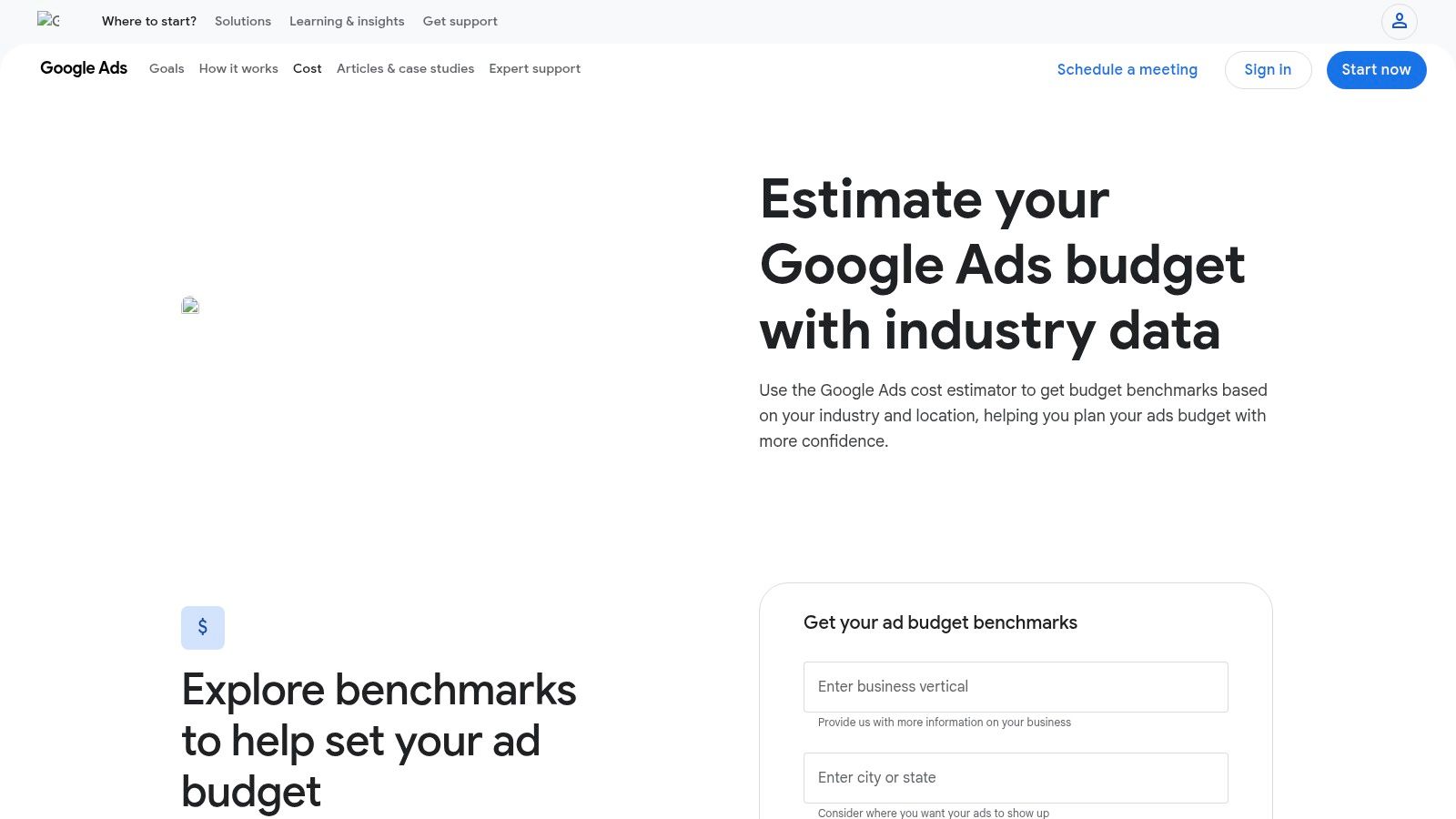
Task: Click the Google Ads logo
Action: click(83, 68)
